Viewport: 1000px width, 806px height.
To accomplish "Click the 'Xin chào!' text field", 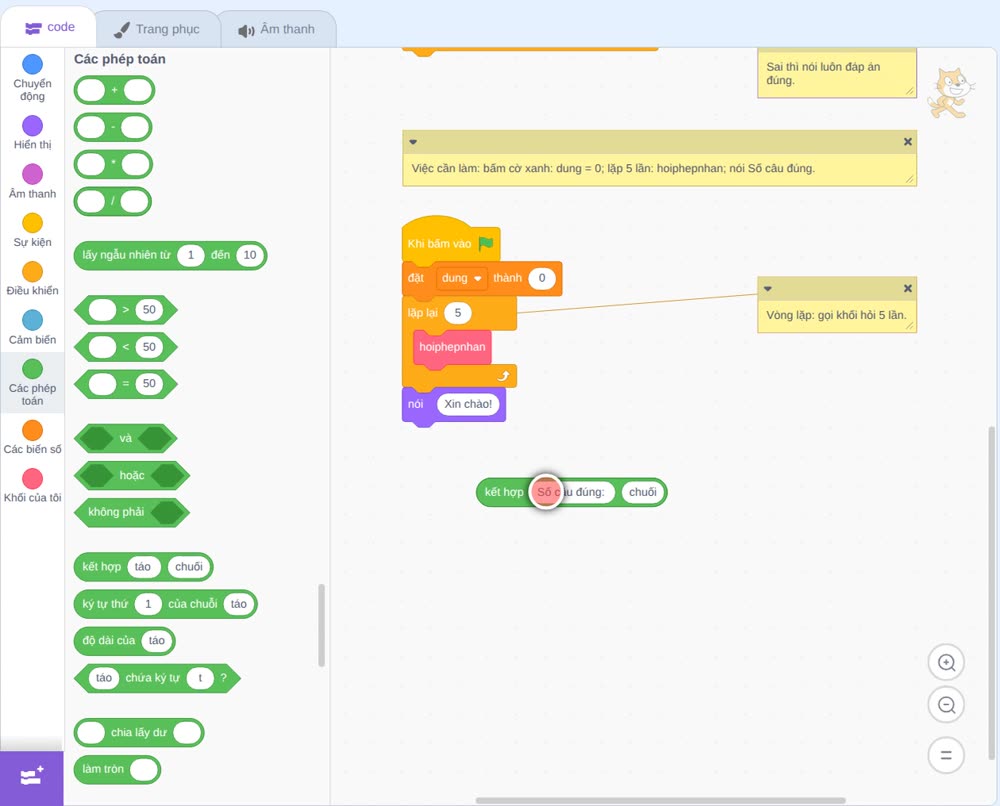I will coord(468,404).
